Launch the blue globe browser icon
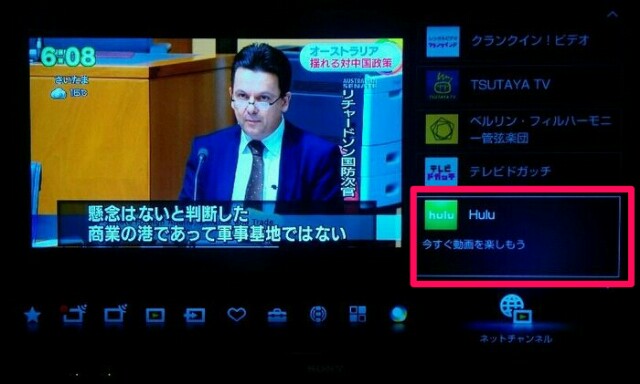640x384 pixels. coord(398,314)
